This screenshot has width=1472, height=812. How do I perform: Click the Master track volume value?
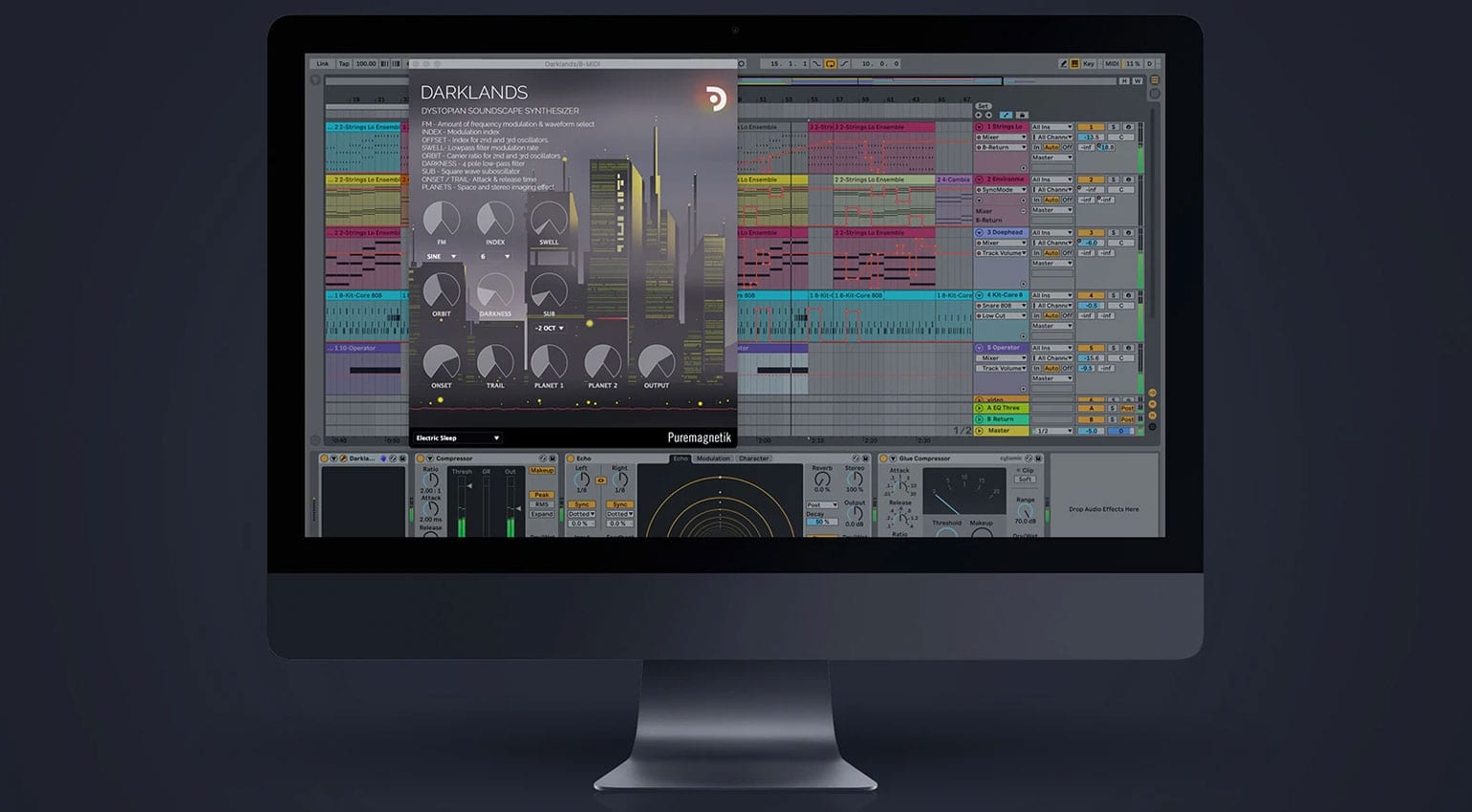1091,431
